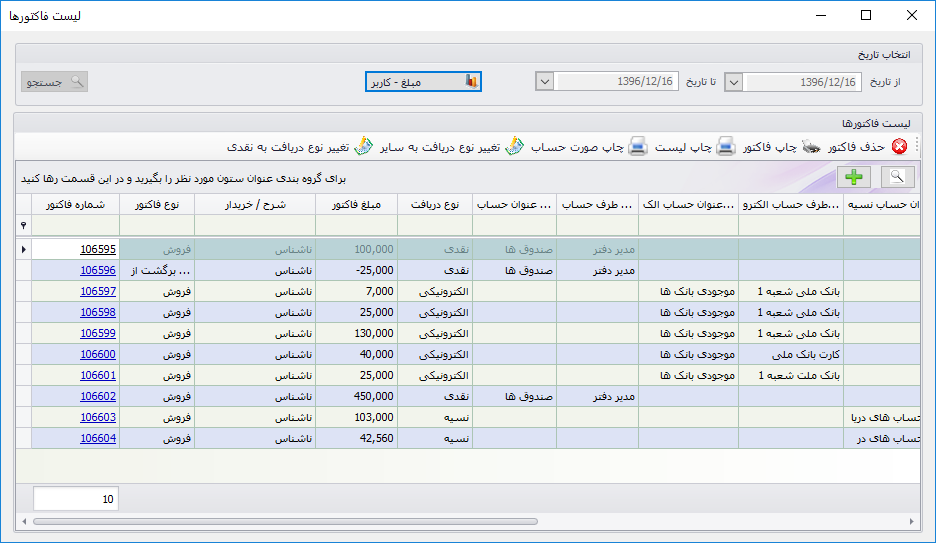Click the filter row funnel indicator
The width and height of the screenshot is (936, 543).
tap(23, 225)
